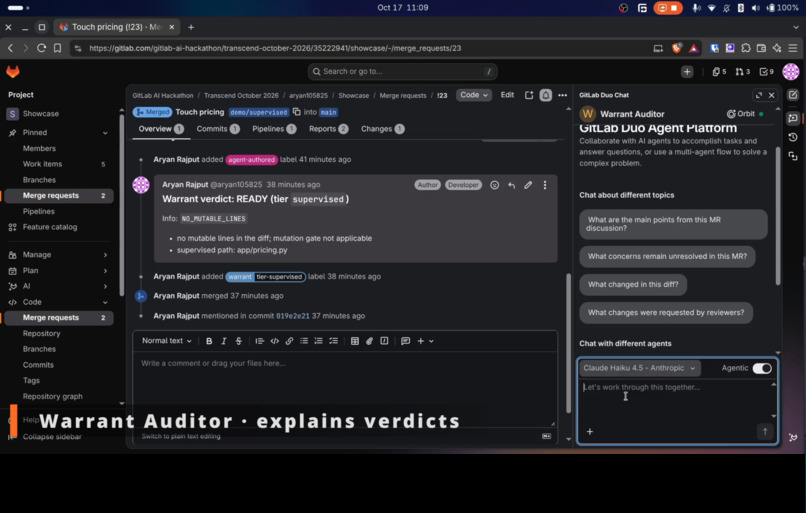Open Duo chat history
806x513 pixels.
pos(793,137)
